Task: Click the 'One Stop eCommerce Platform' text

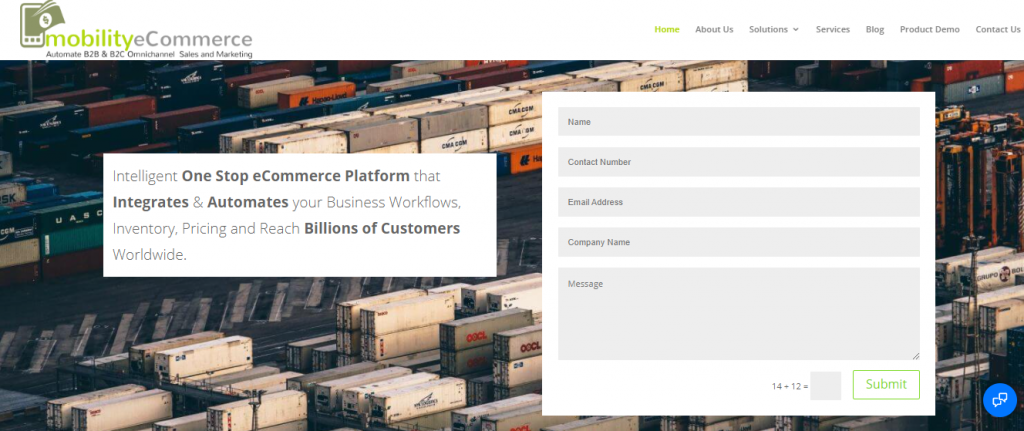Action: pos(296,176)
